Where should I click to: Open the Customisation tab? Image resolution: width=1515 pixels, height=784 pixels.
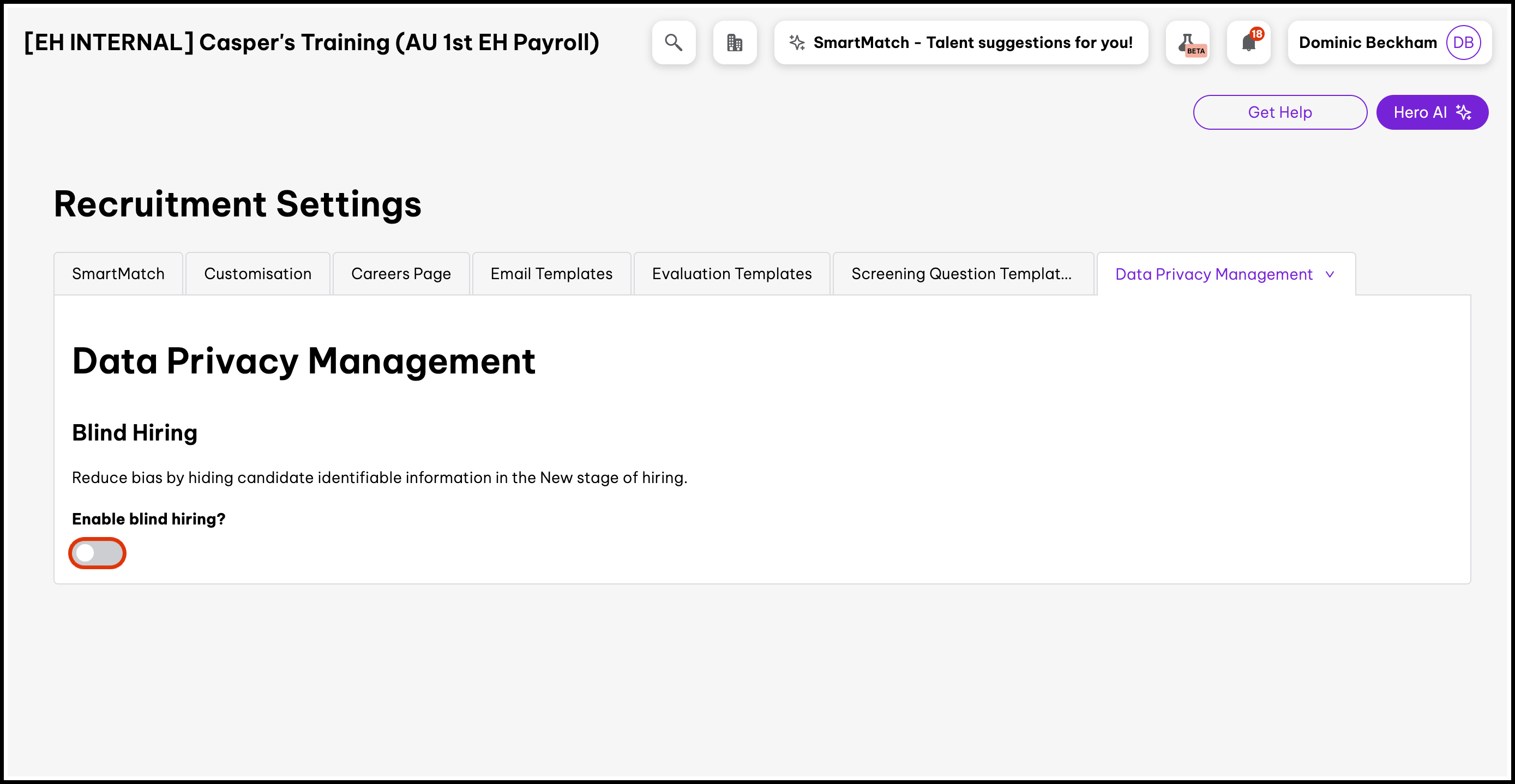coord(257,274)
